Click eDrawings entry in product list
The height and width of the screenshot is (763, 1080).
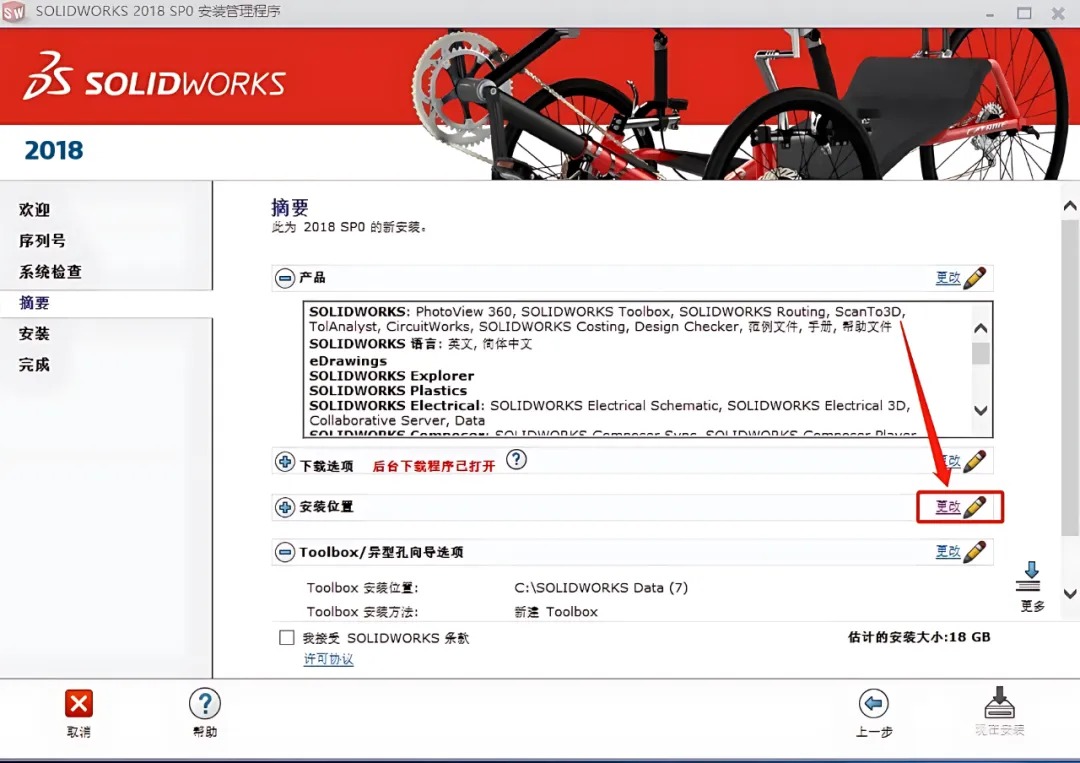pos(348,361)
